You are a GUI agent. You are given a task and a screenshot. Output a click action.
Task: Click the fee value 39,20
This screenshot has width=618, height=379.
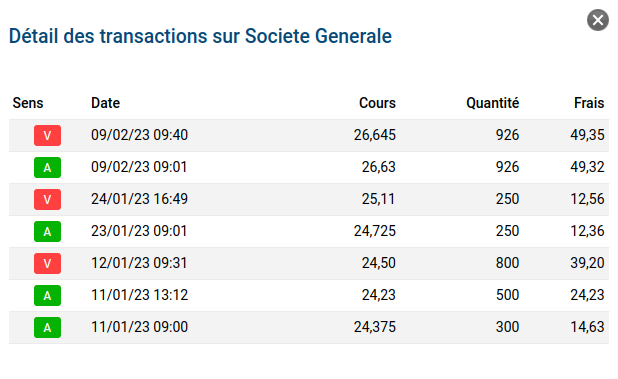click(587, 263)
